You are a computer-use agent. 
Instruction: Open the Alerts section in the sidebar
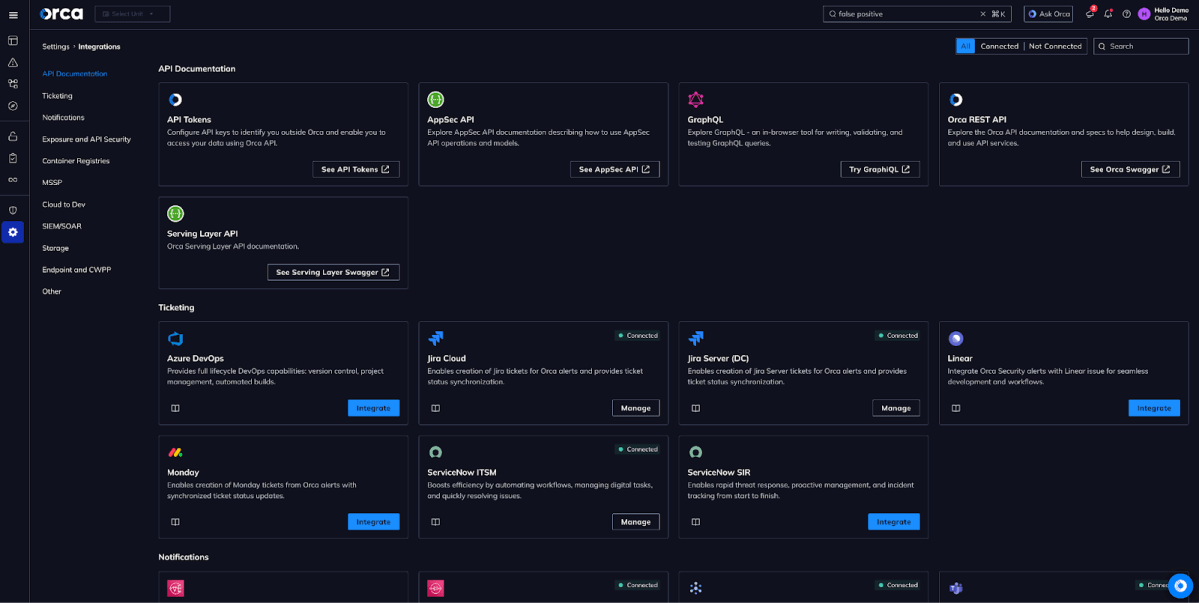(13, 63)
